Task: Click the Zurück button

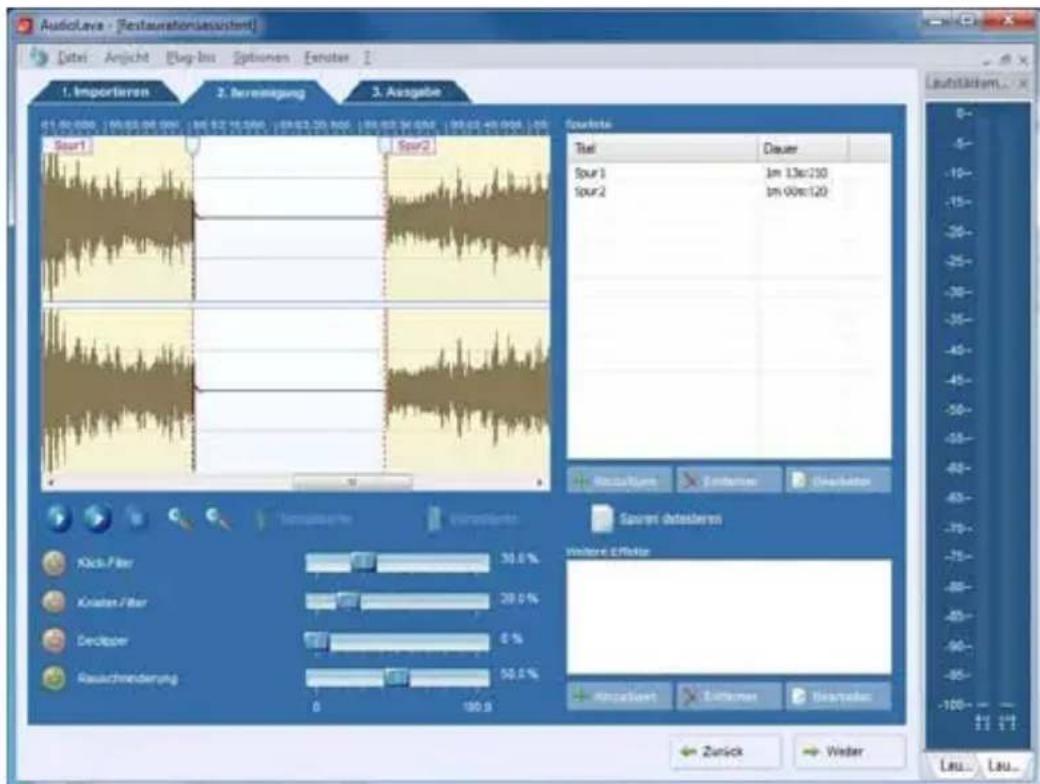Action: (x=726, y=751)
